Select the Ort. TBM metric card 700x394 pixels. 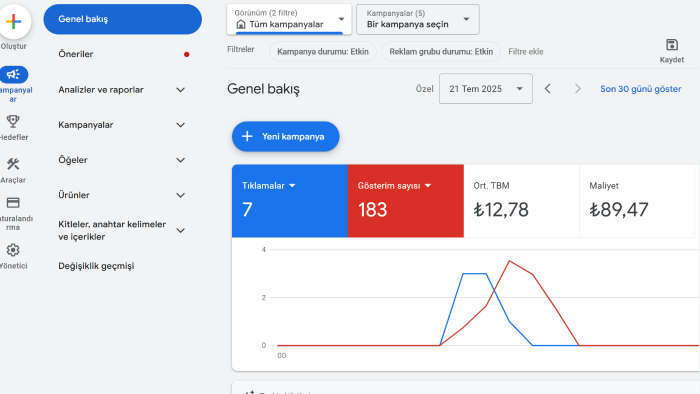(x=521, y=201)
